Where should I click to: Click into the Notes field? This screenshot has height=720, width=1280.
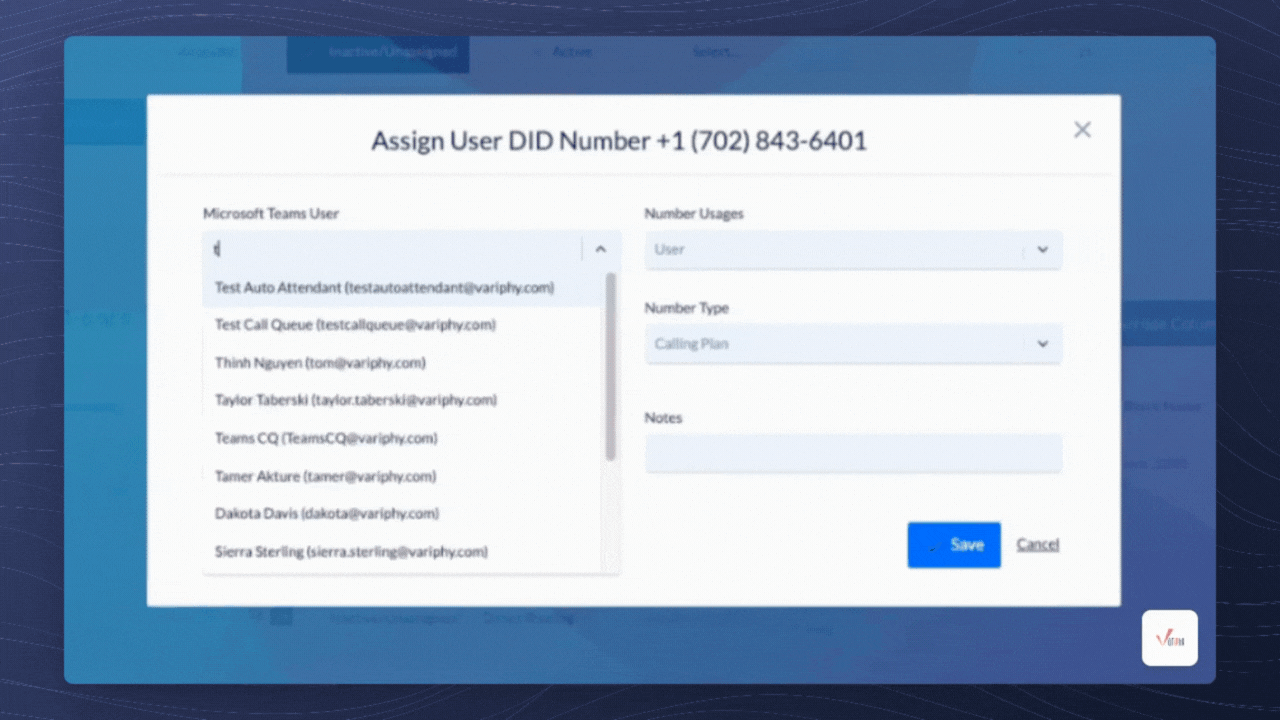pyautogui.click(x=852, y=453)
